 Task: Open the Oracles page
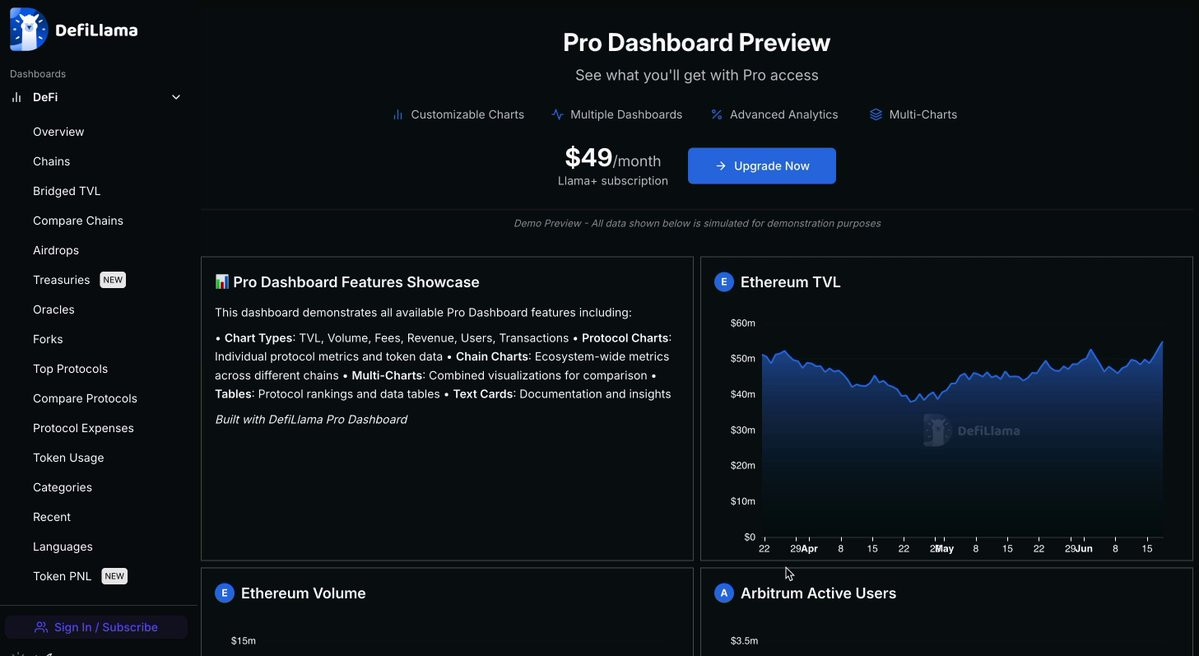pos(54,310)
